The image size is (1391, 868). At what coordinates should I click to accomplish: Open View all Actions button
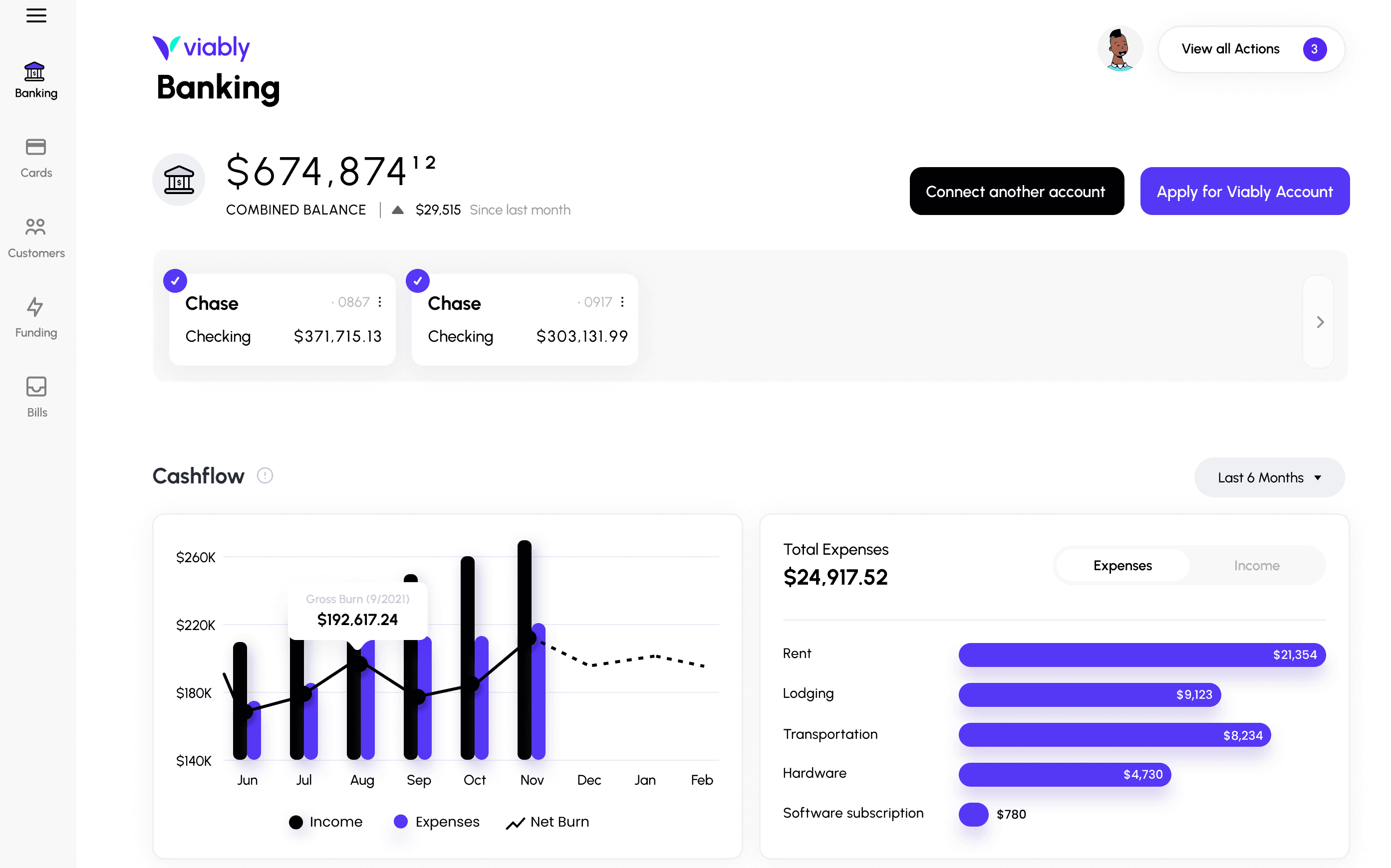[x=1251, y=49]
